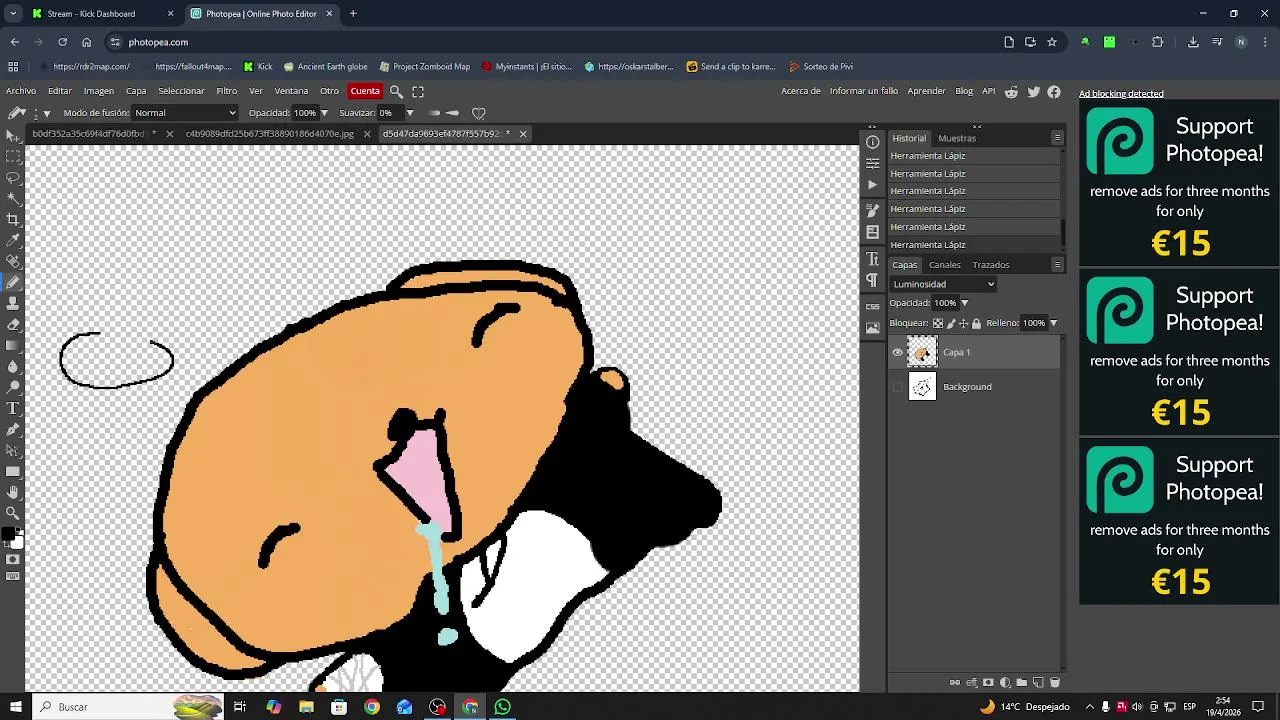
Task: Open the pencil tool preset dropdown arrow
Action: click(46, 114)
